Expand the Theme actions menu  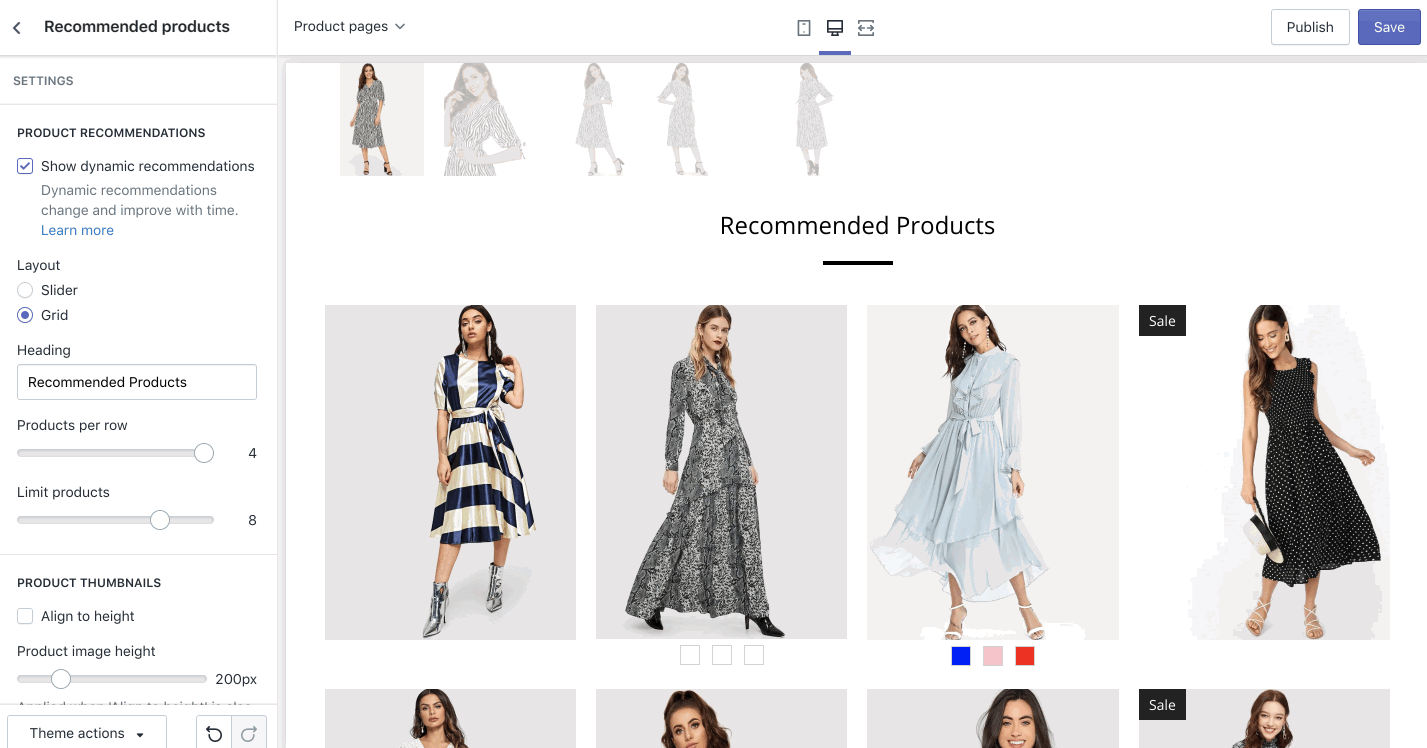coord(87,733)
